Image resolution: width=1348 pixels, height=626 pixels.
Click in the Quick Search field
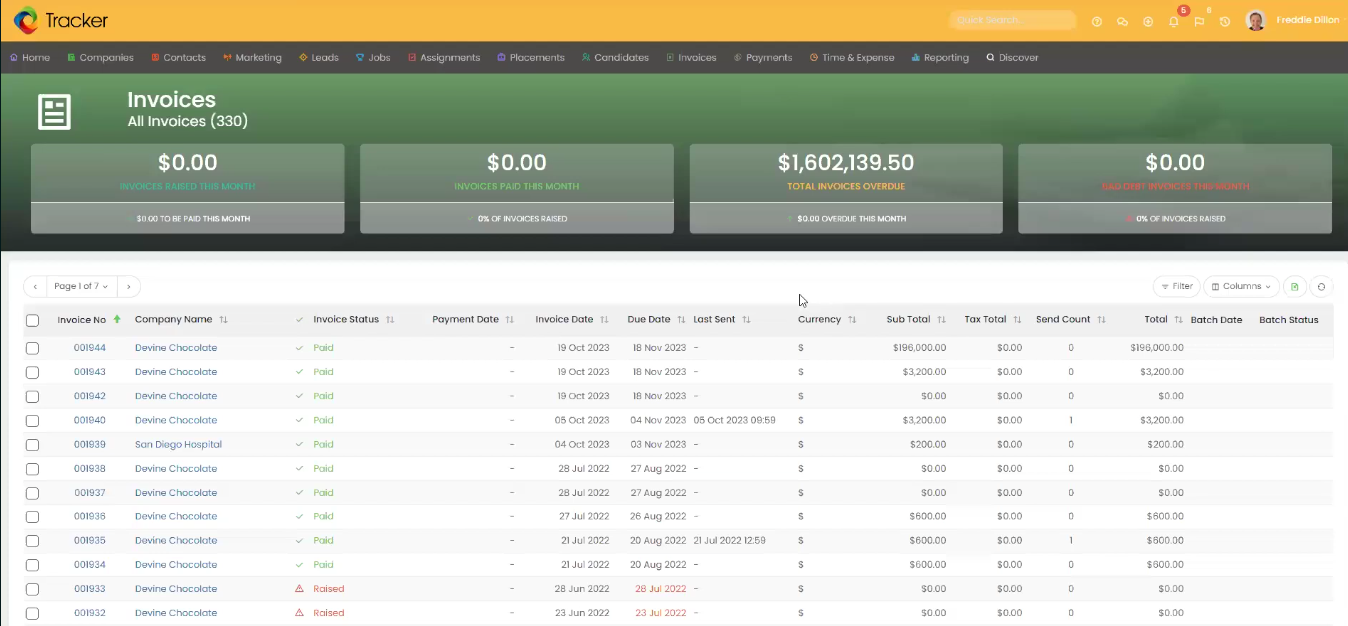tap(1012, 20)
